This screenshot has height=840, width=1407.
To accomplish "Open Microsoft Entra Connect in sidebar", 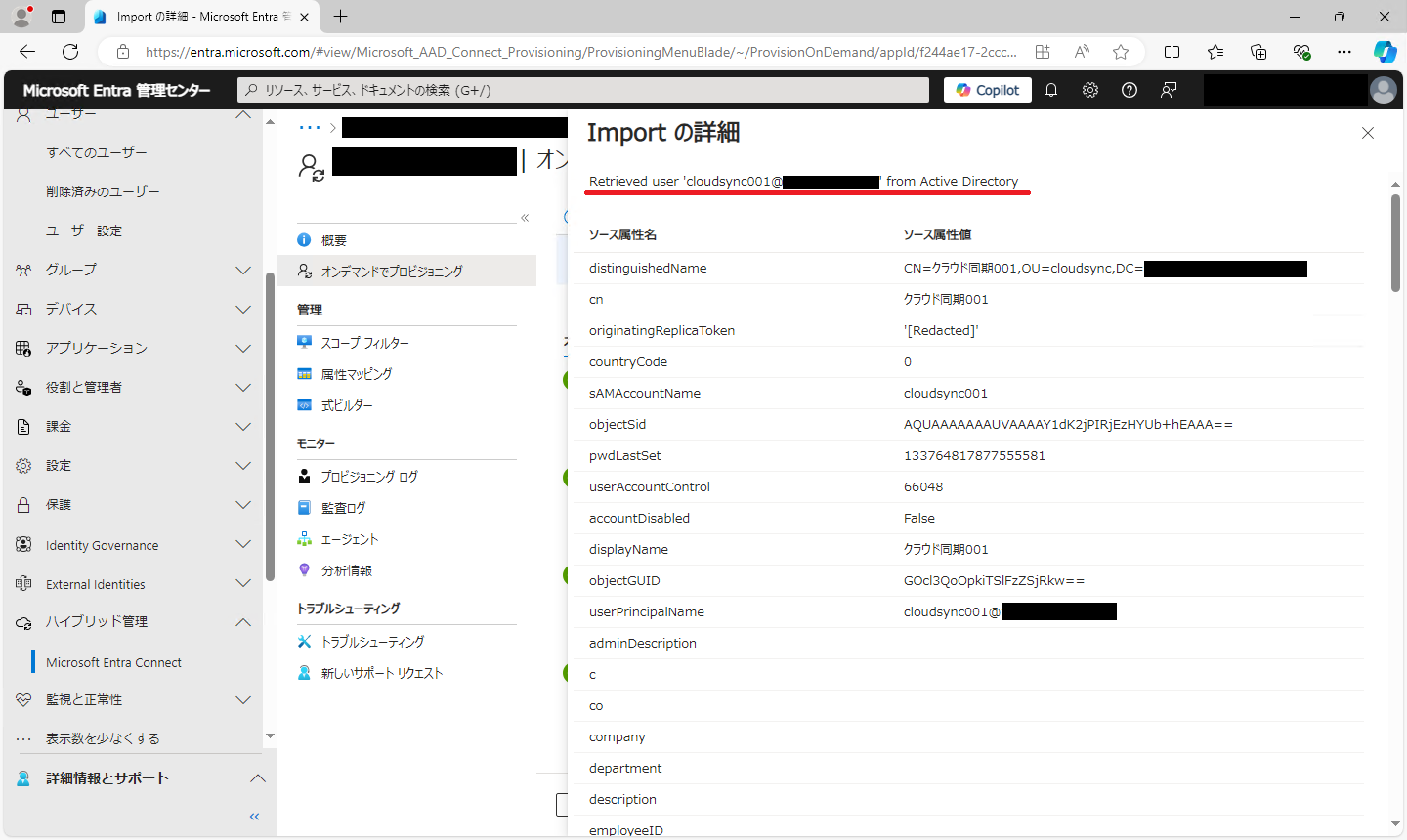I will [113, 662].
